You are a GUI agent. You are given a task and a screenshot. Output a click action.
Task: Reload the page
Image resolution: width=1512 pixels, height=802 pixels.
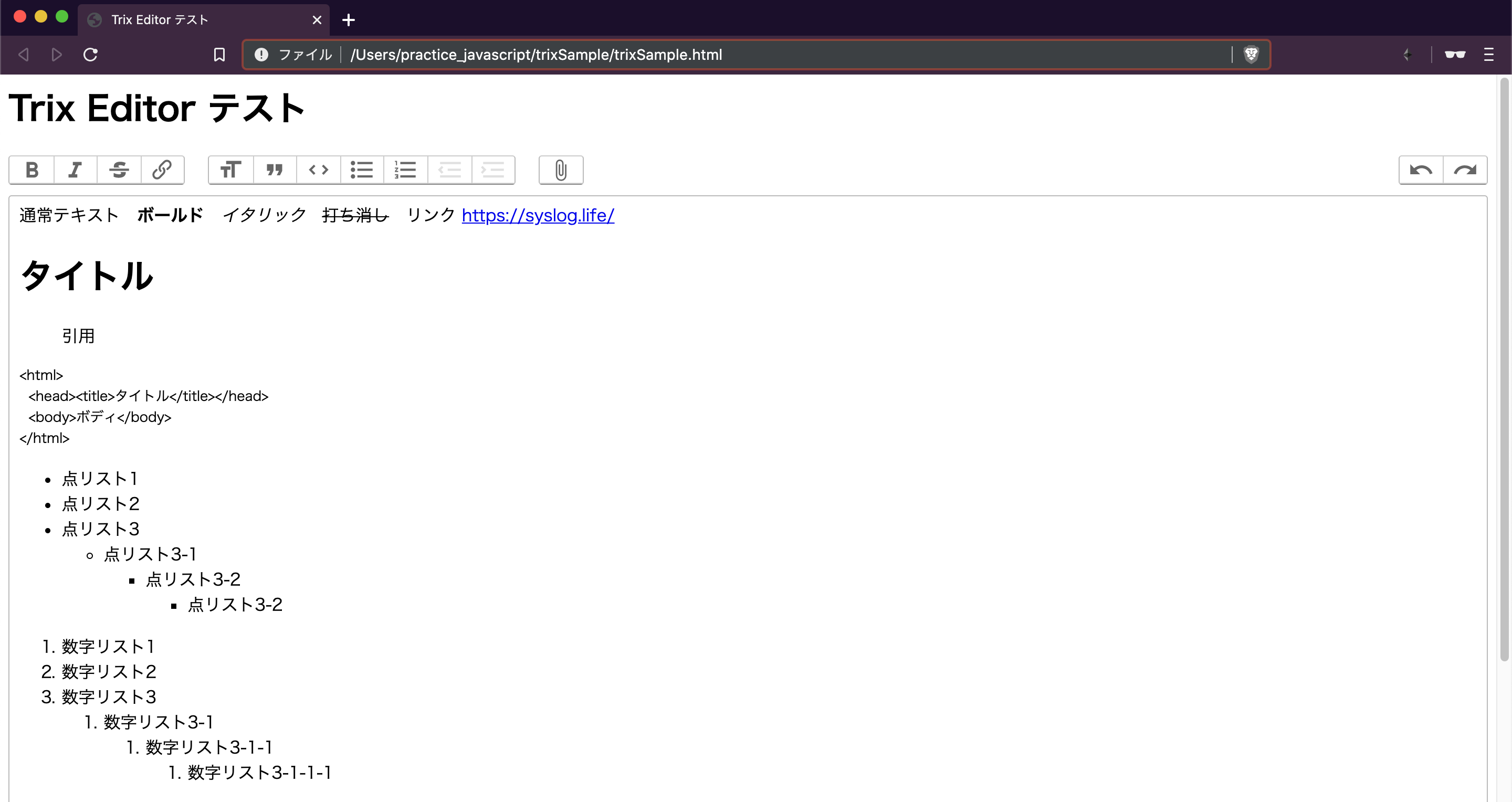90,55
